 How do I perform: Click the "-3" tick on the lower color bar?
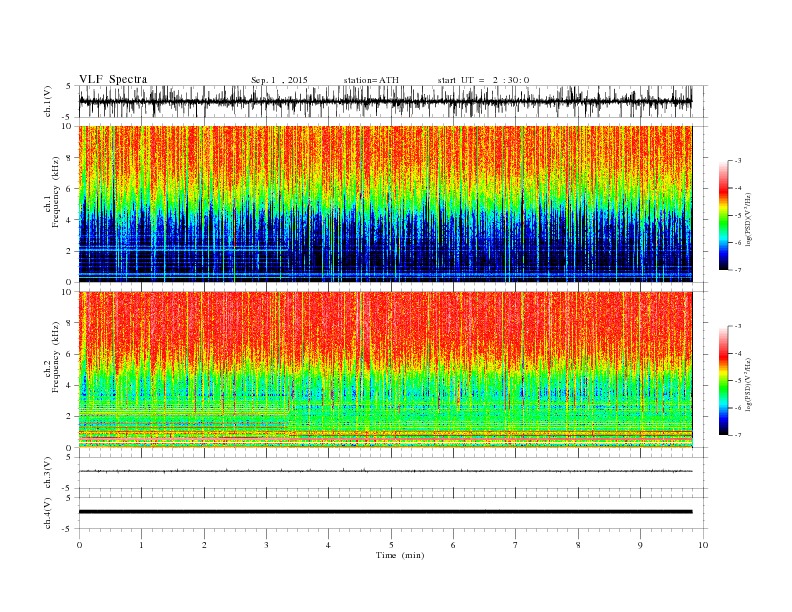738,326
